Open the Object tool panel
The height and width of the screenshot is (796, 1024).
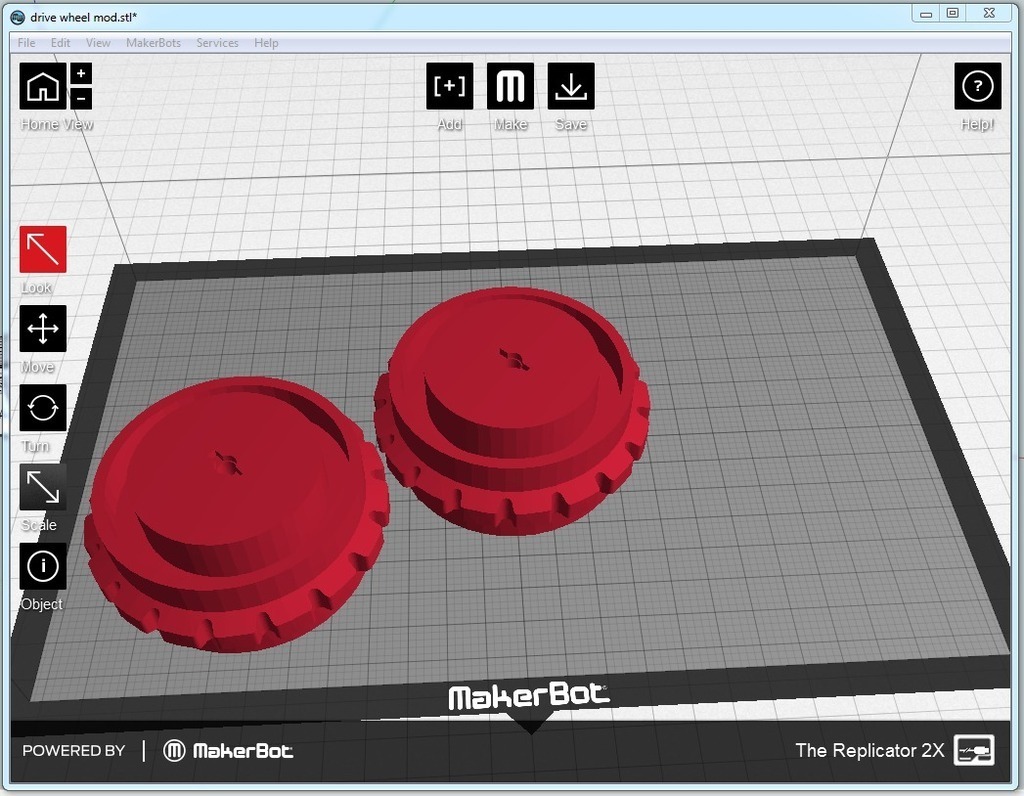(x=41, y=566)
